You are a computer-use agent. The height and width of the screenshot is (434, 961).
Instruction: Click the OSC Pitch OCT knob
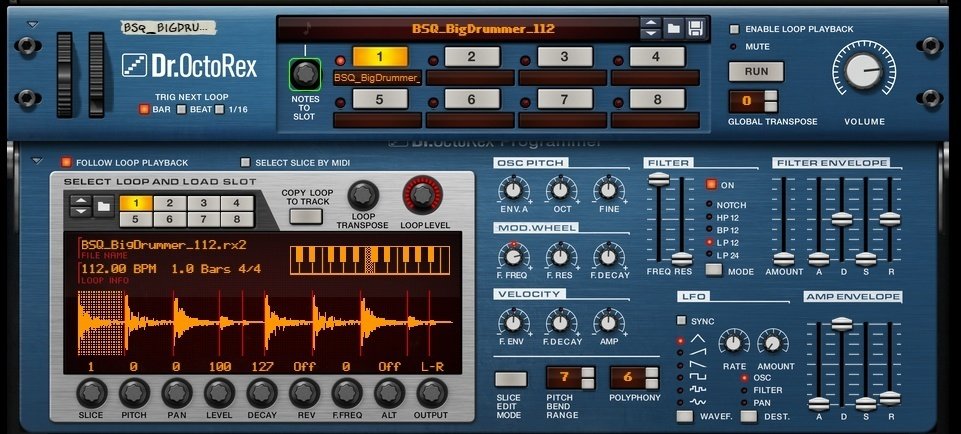pyautogui.click(x=560, y=190)
